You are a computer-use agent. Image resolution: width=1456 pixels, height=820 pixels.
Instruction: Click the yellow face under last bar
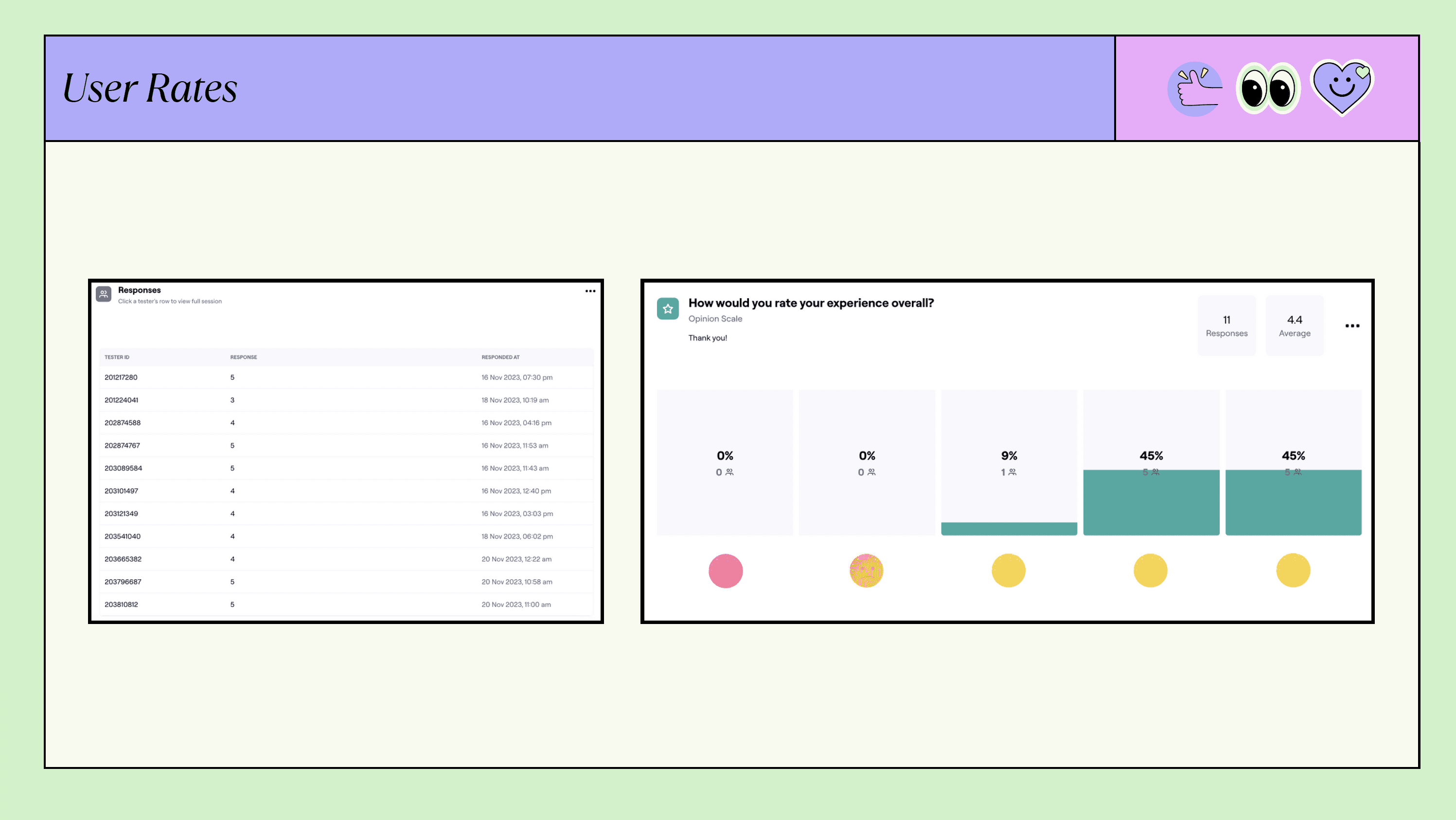pyautogui.click(x=1293, y=571)
